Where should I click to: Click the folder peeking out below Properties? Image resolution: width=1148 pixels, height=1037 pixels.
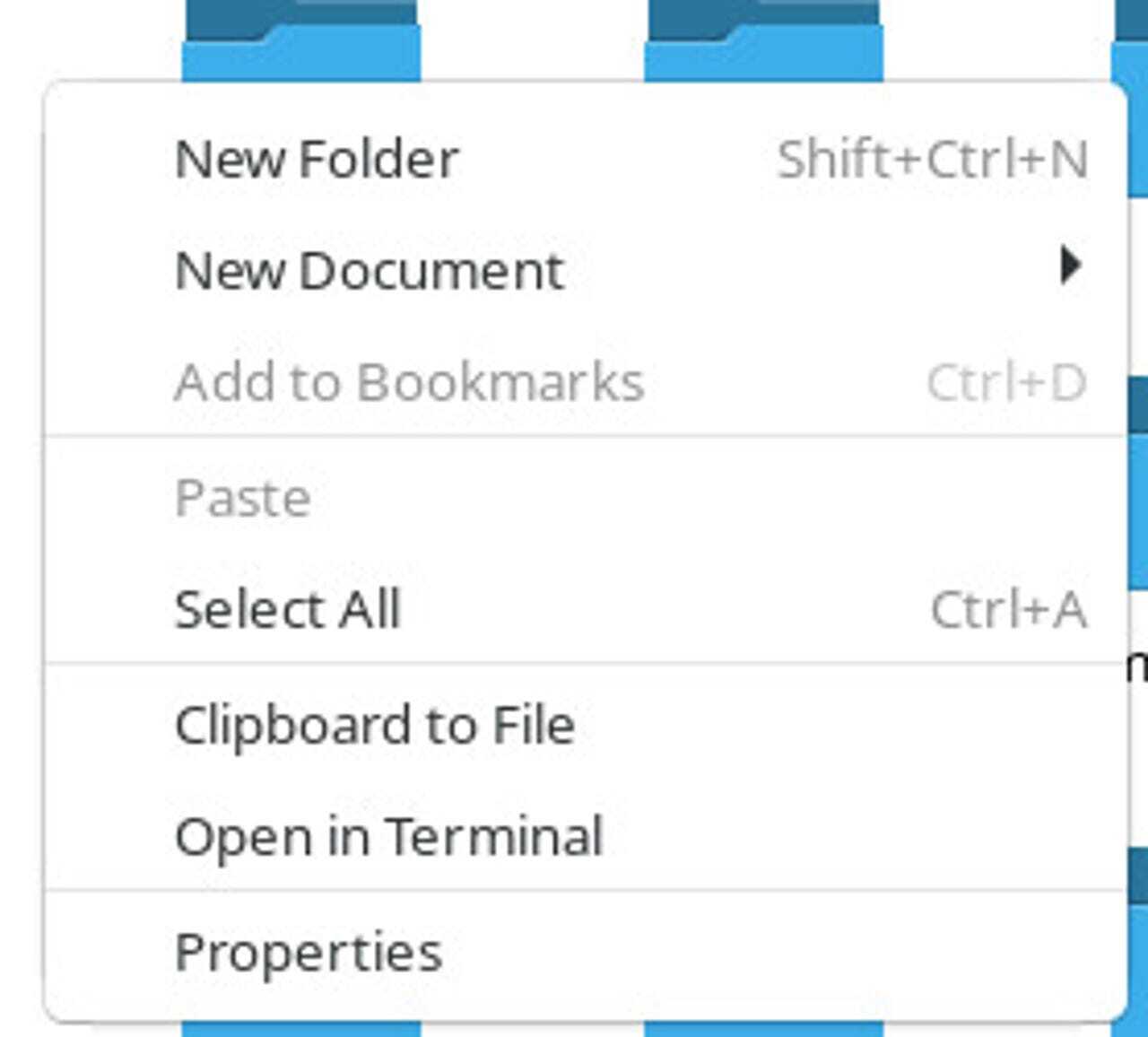click(301, 1029)
